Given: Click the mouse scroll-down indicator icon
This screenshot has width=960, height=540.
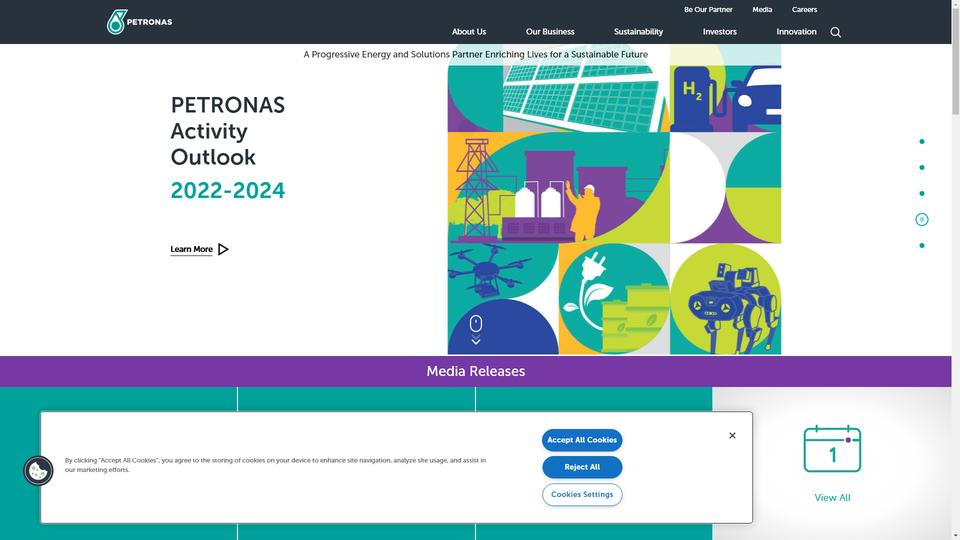Looking at the screenshot, I should pos(476,329).
